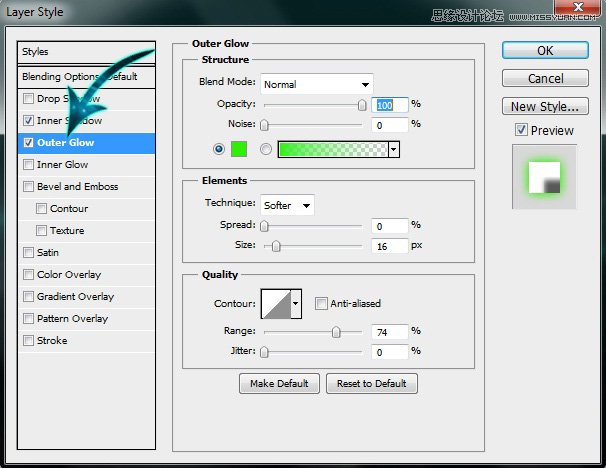The height and width of the screenshot is (468, 606).
Task: Click the Spread slider handle
Action: point(264,226)
